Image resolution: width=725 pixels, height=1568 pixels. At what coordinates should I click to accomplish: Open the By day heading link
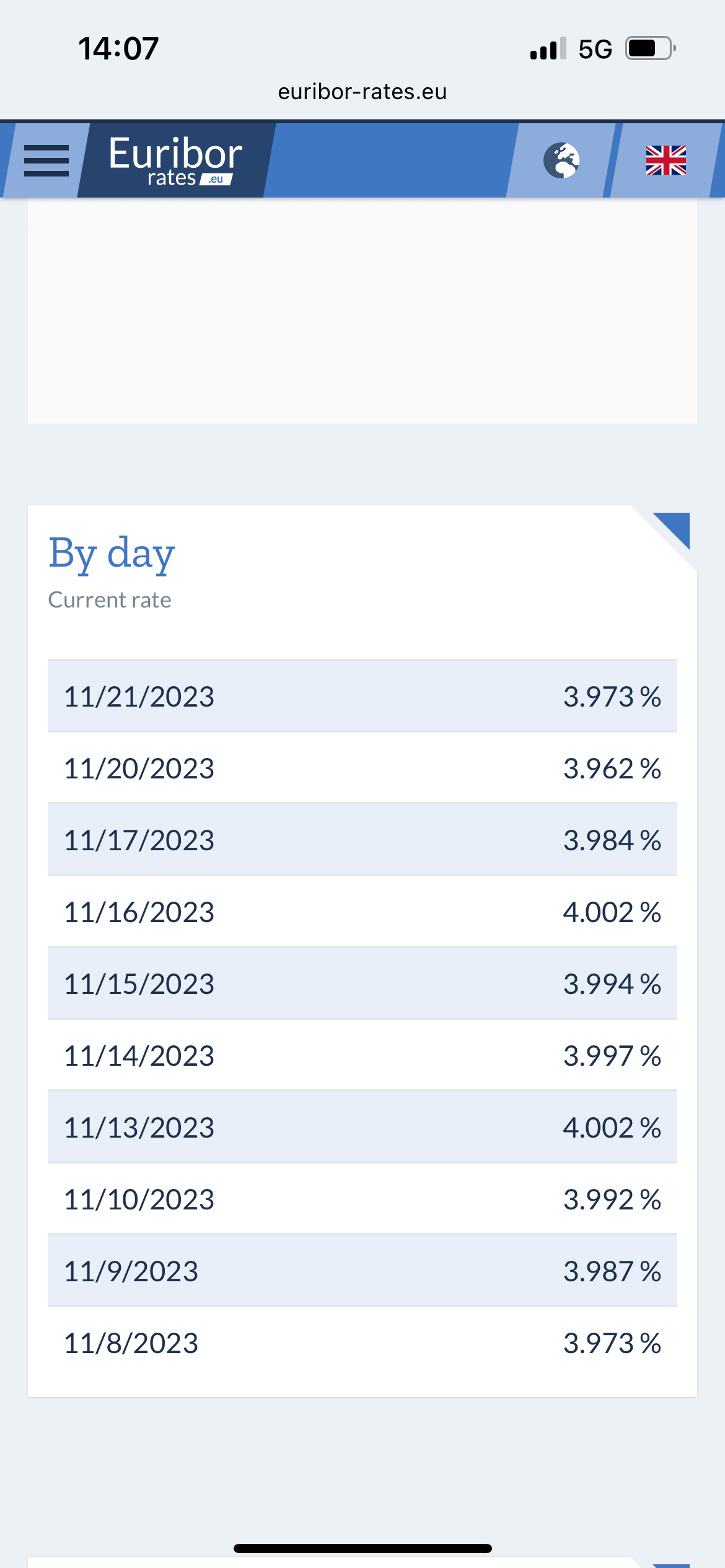112,553
